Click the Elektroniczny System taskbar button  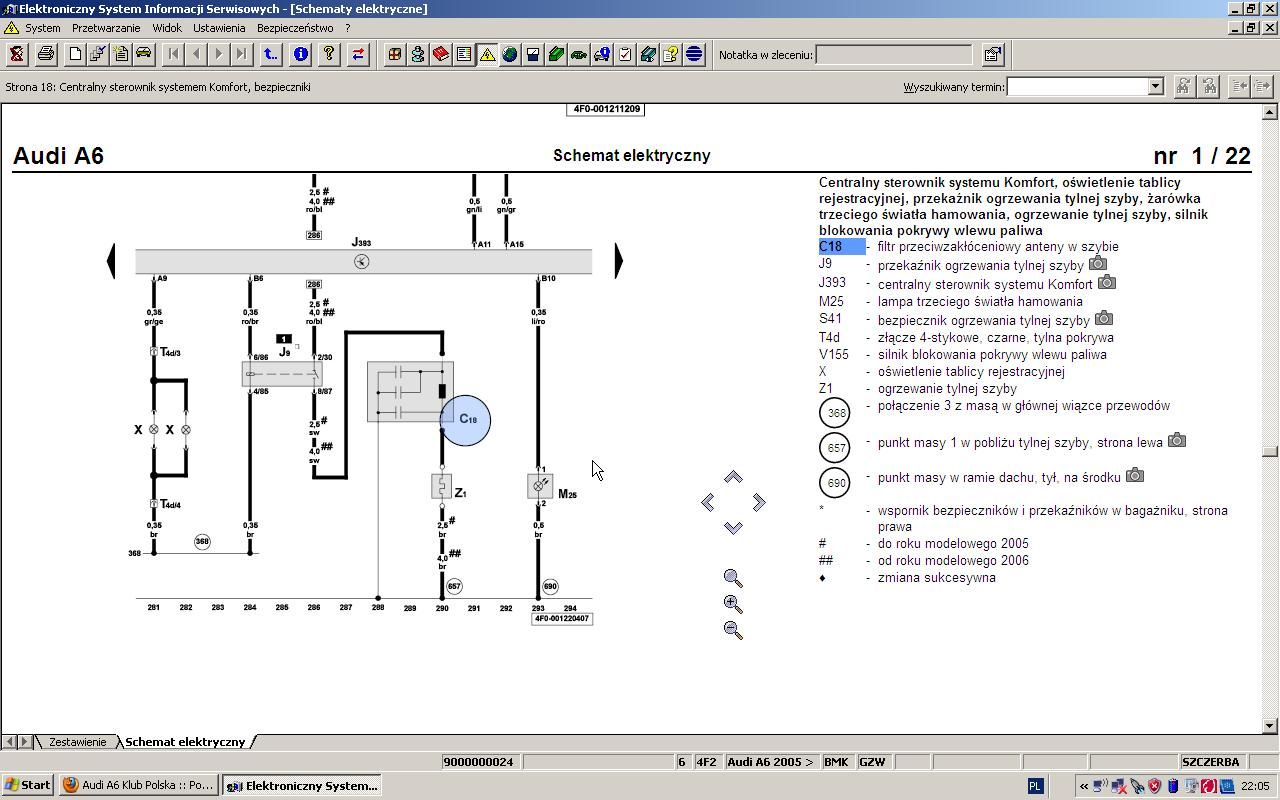(302, 785)
